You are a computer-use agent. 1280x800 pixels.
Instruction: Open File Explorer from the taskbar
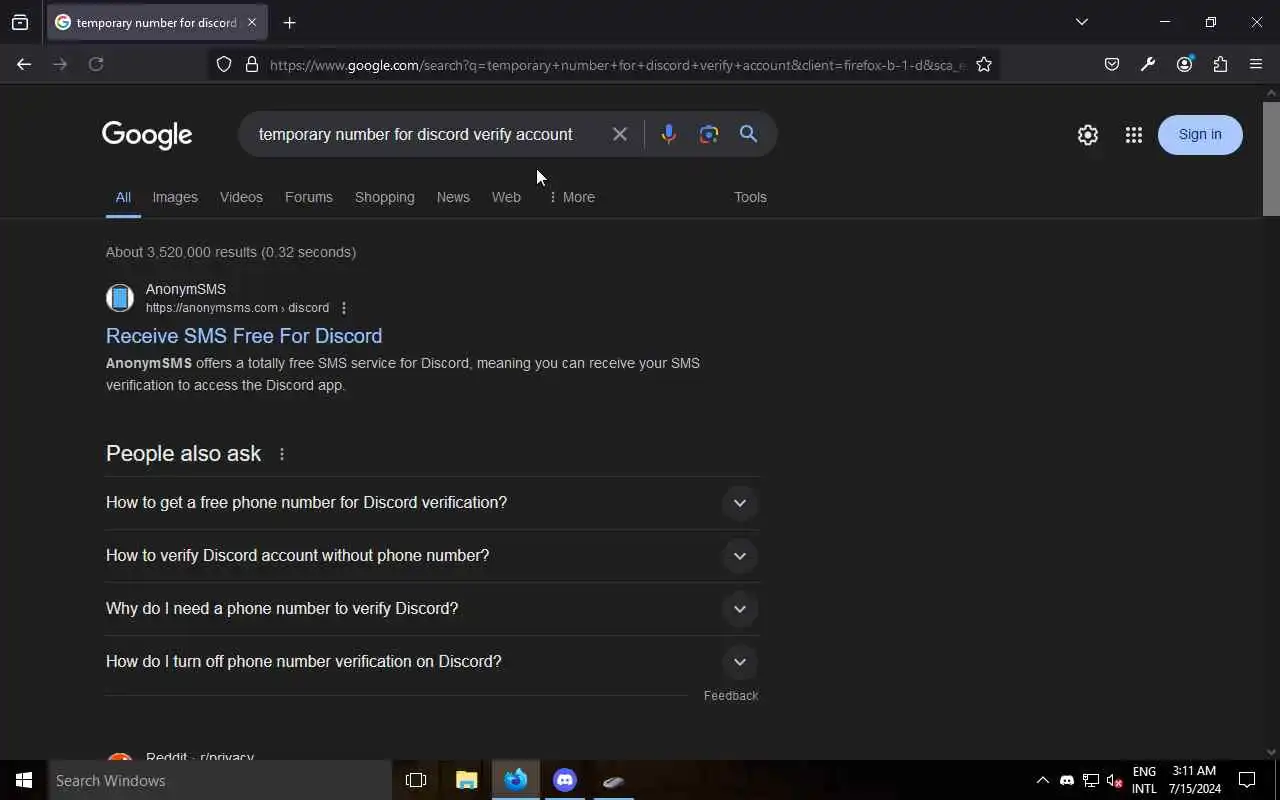(467, 780)
